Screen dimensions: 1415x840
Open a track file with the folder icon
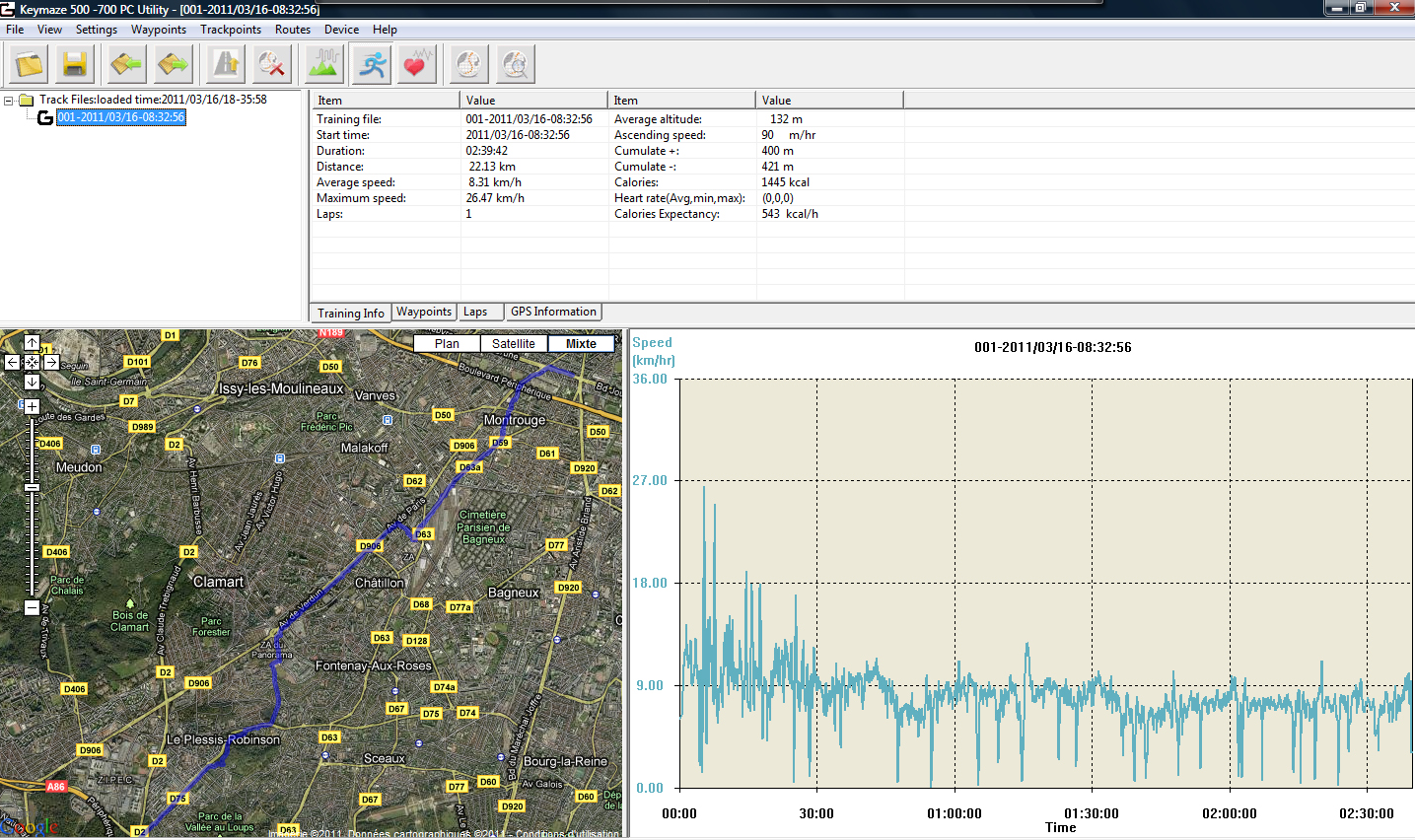pyautogui.click(x=30, y=65)
